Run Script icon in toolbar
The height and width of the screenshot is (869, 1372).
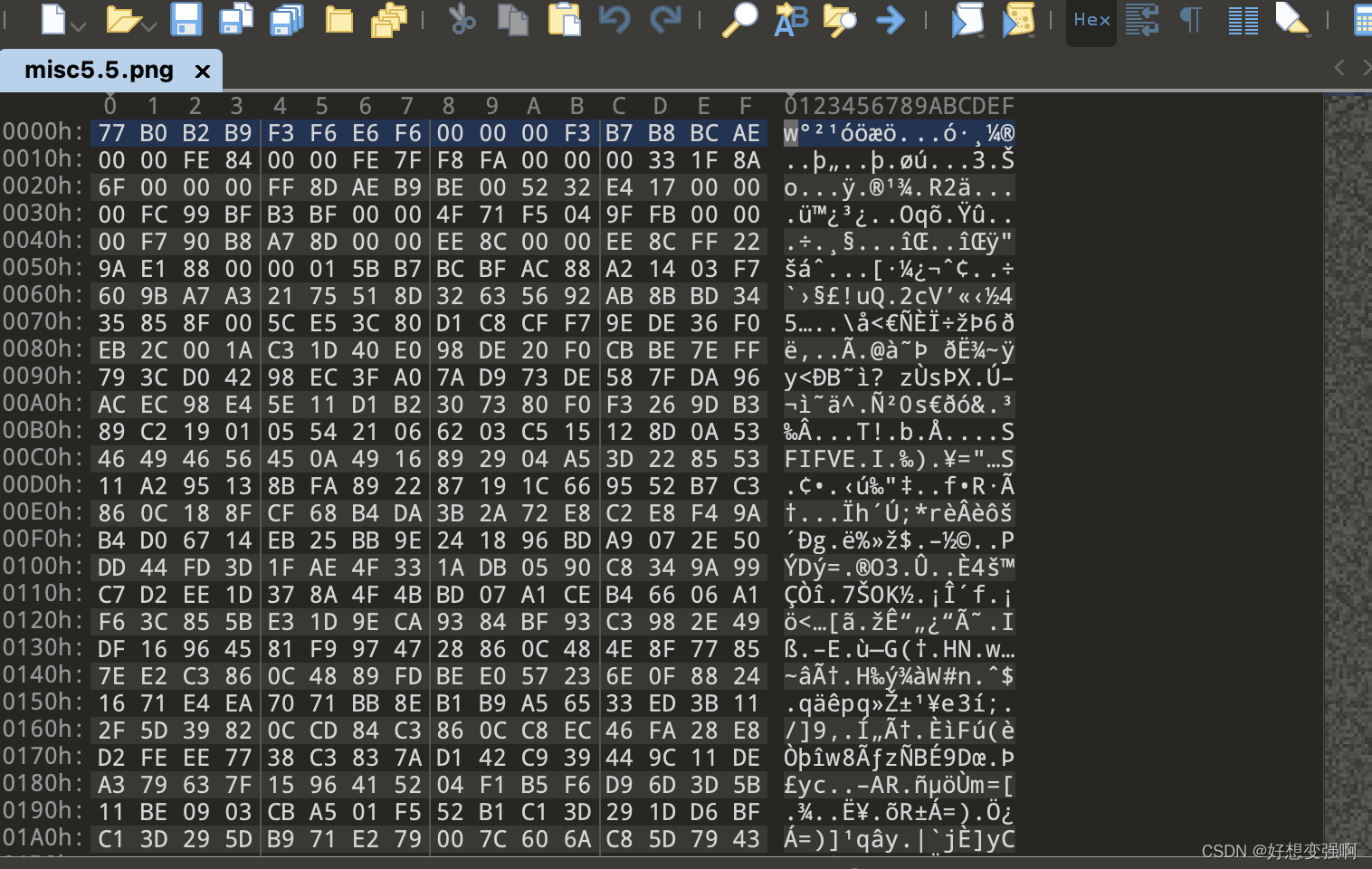point(967,19)
